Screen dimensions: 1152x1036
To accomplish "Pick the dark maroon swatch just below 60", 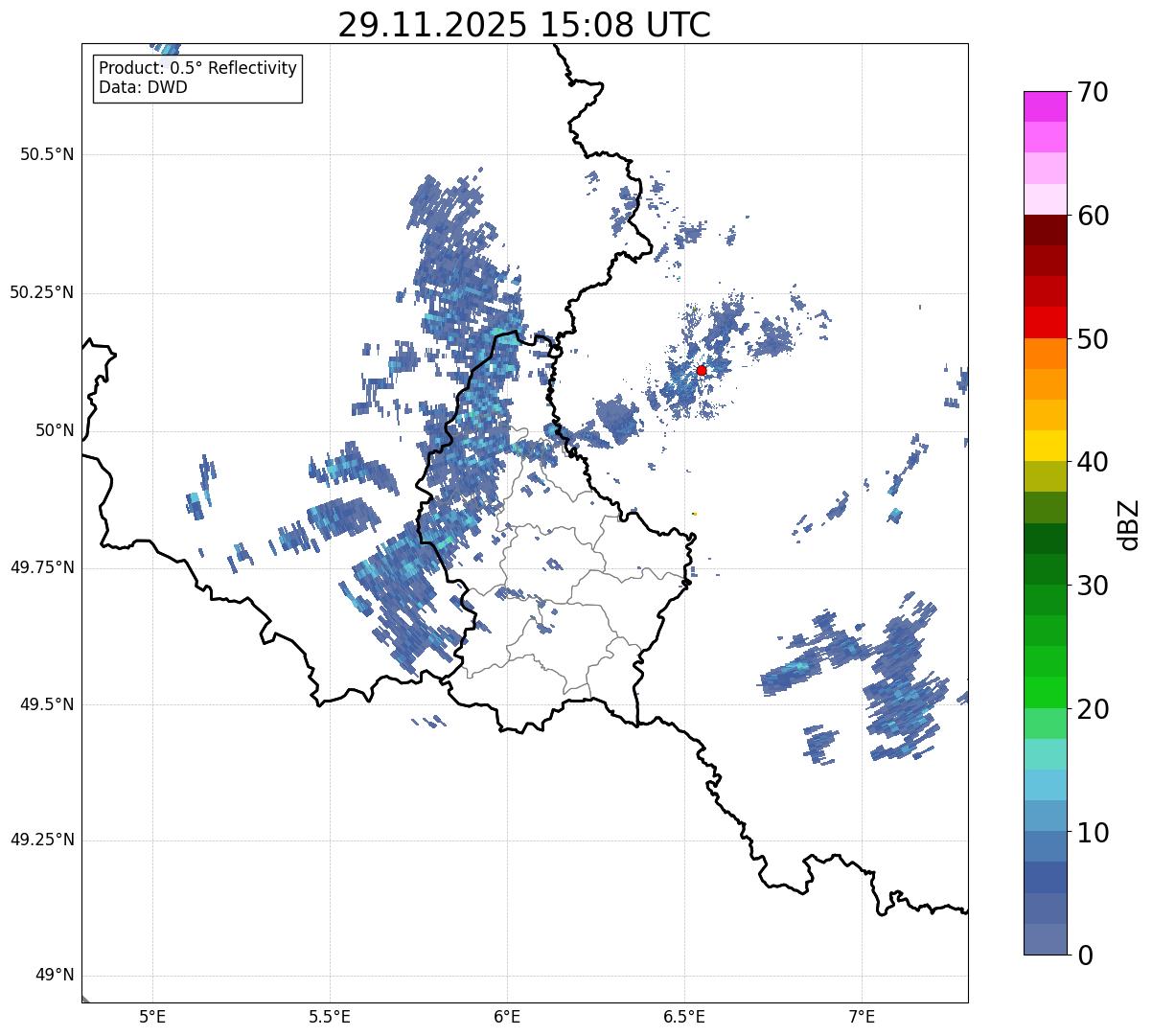I will [x=1045, y=230].
